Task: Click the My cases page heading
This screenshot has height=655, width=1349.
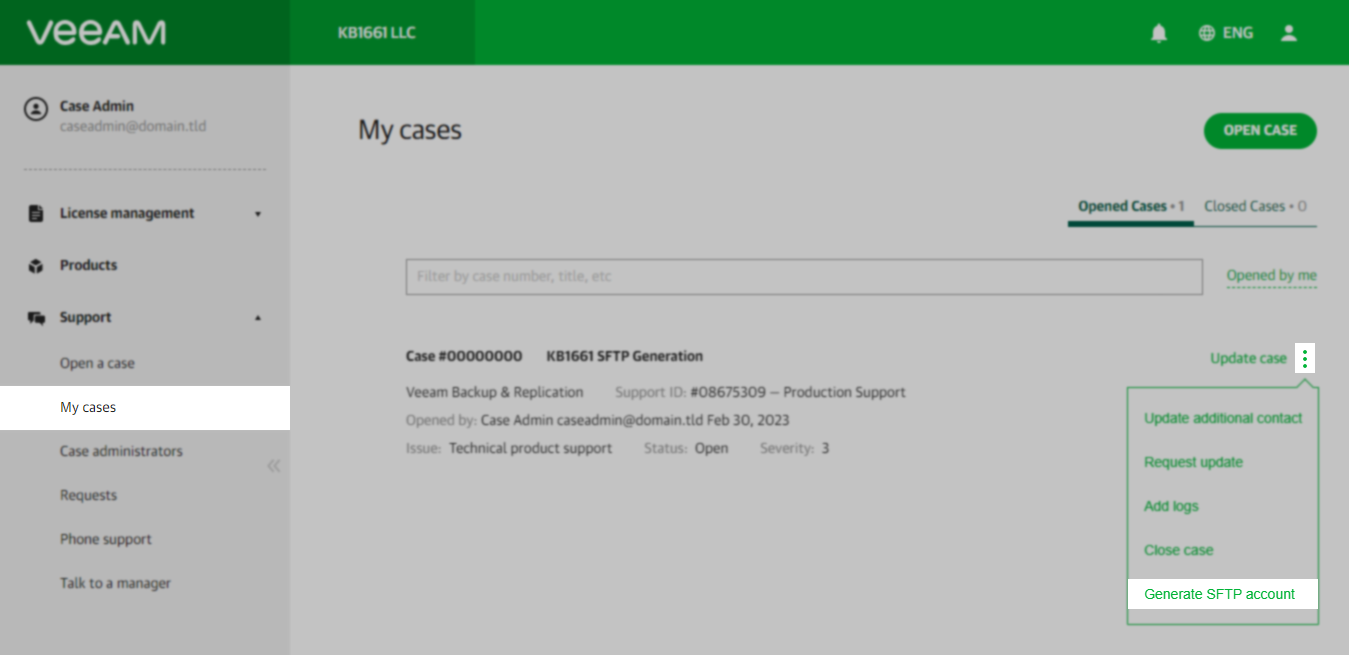Action: (x=410, y=131)
